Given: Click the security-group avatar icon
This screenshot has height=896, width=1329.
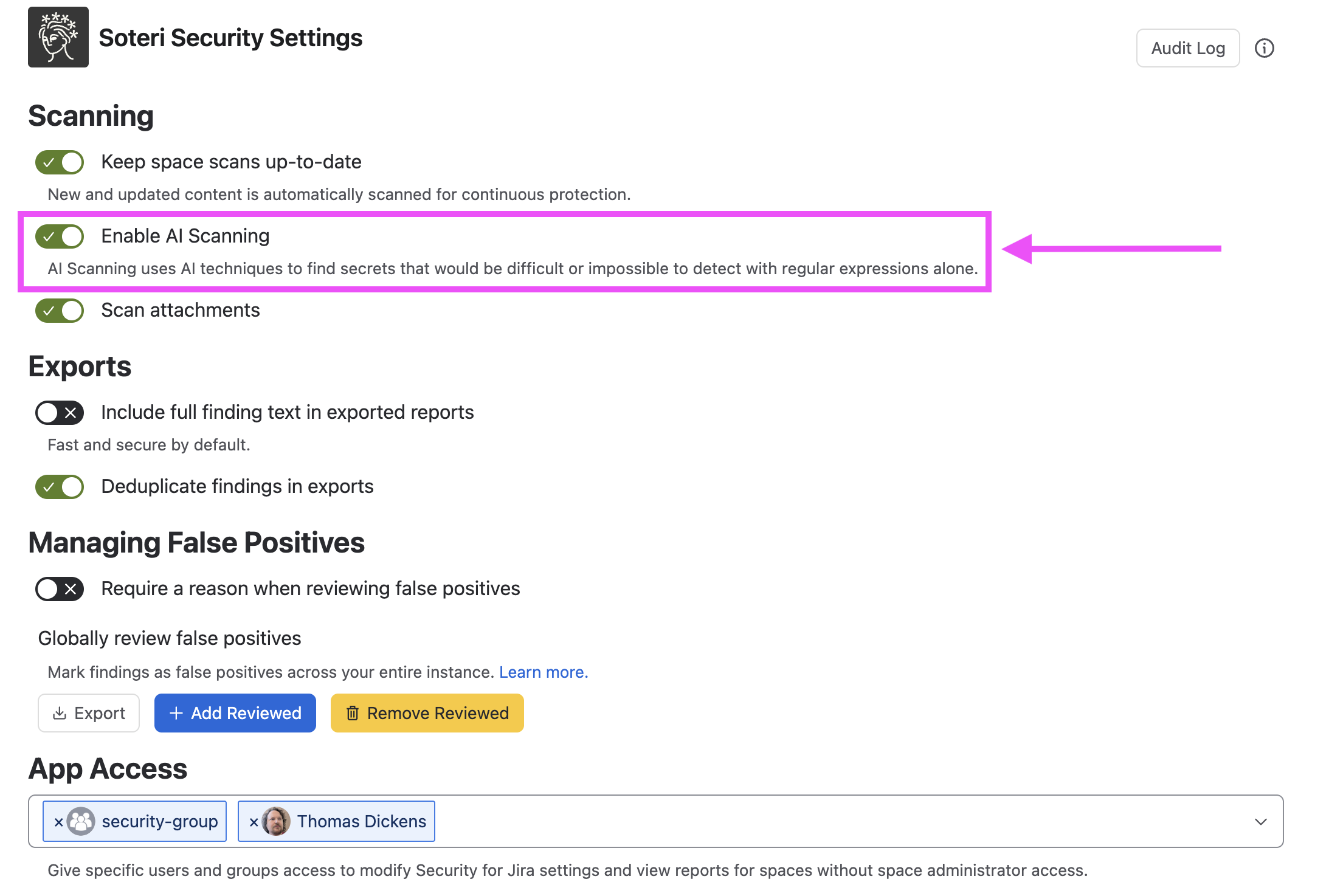Looking at the screenshot, I should point(81,821).
